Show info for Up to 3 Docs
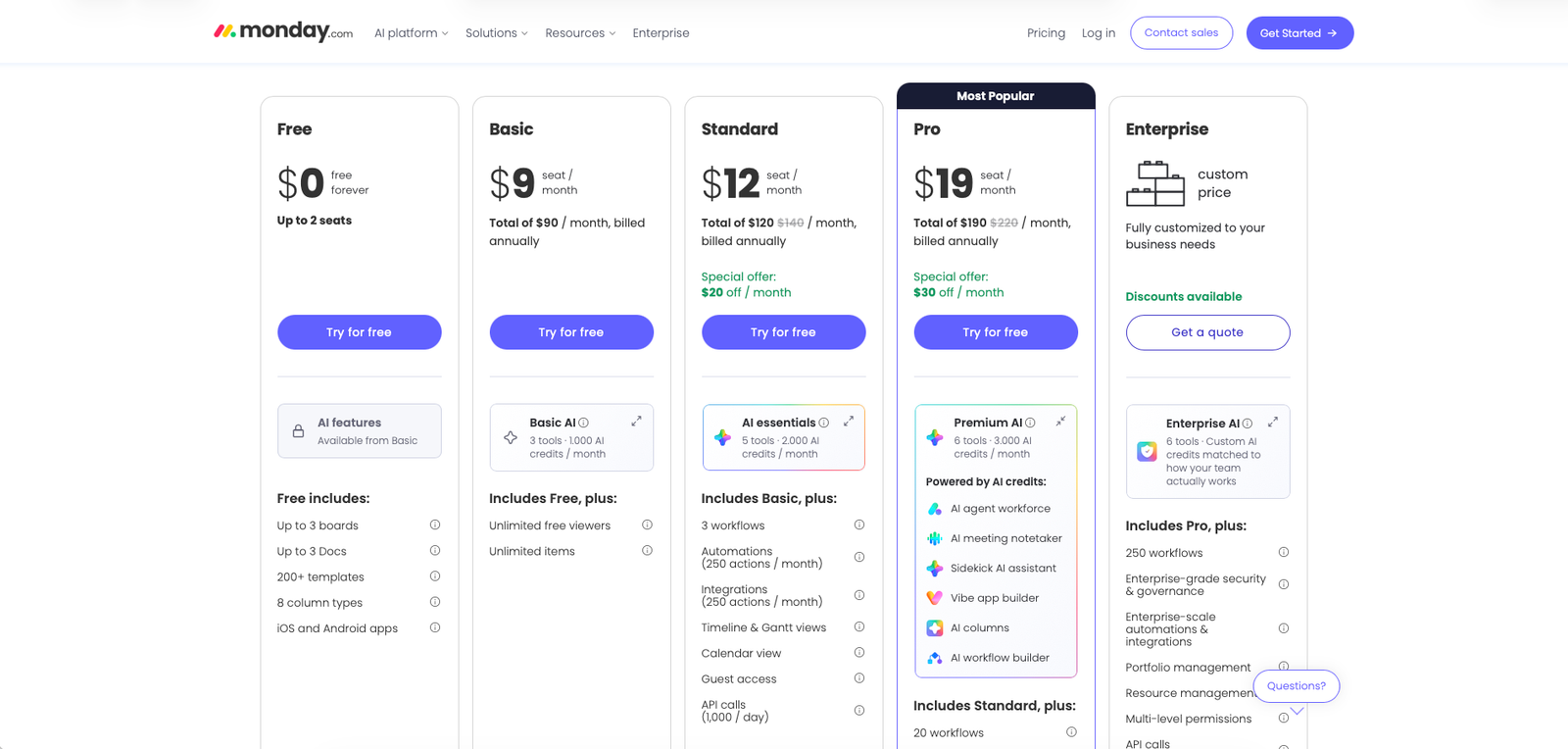Screen dimensions: 1568x749 pyautogui.click(x=435, y=550)
